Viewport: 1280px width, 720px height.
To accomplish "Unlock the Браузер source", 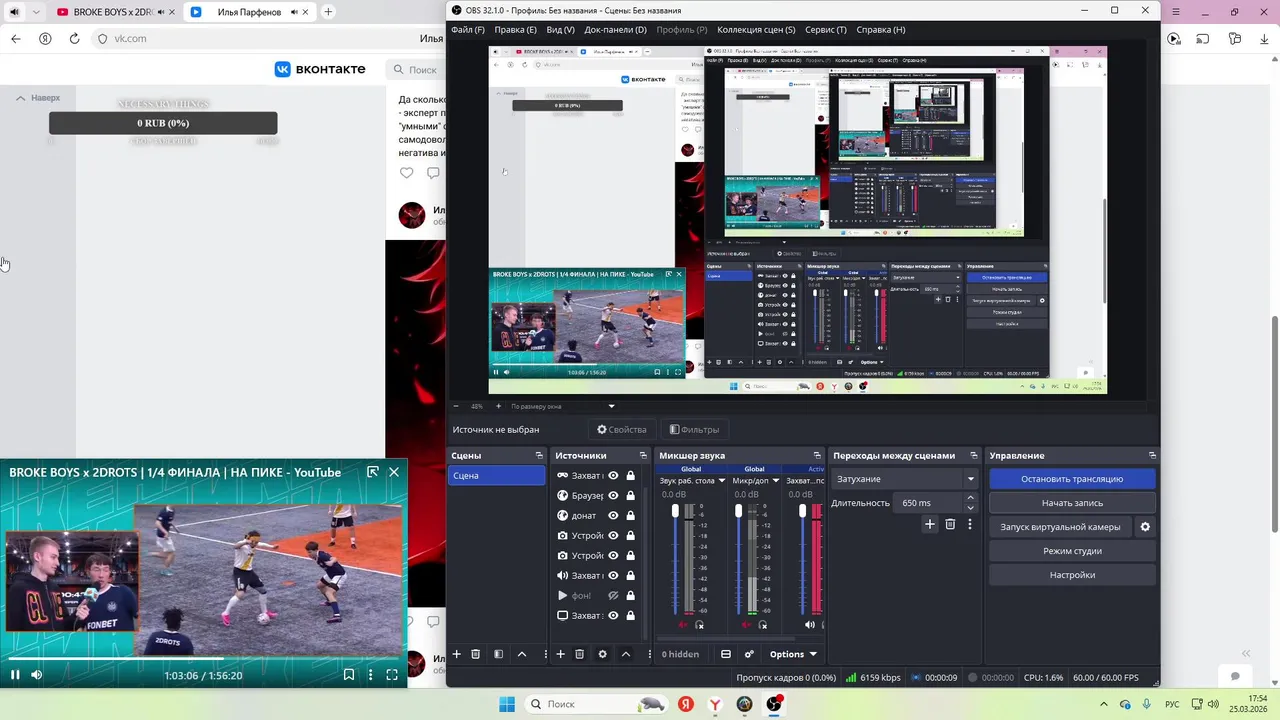I will coord(631,496).
